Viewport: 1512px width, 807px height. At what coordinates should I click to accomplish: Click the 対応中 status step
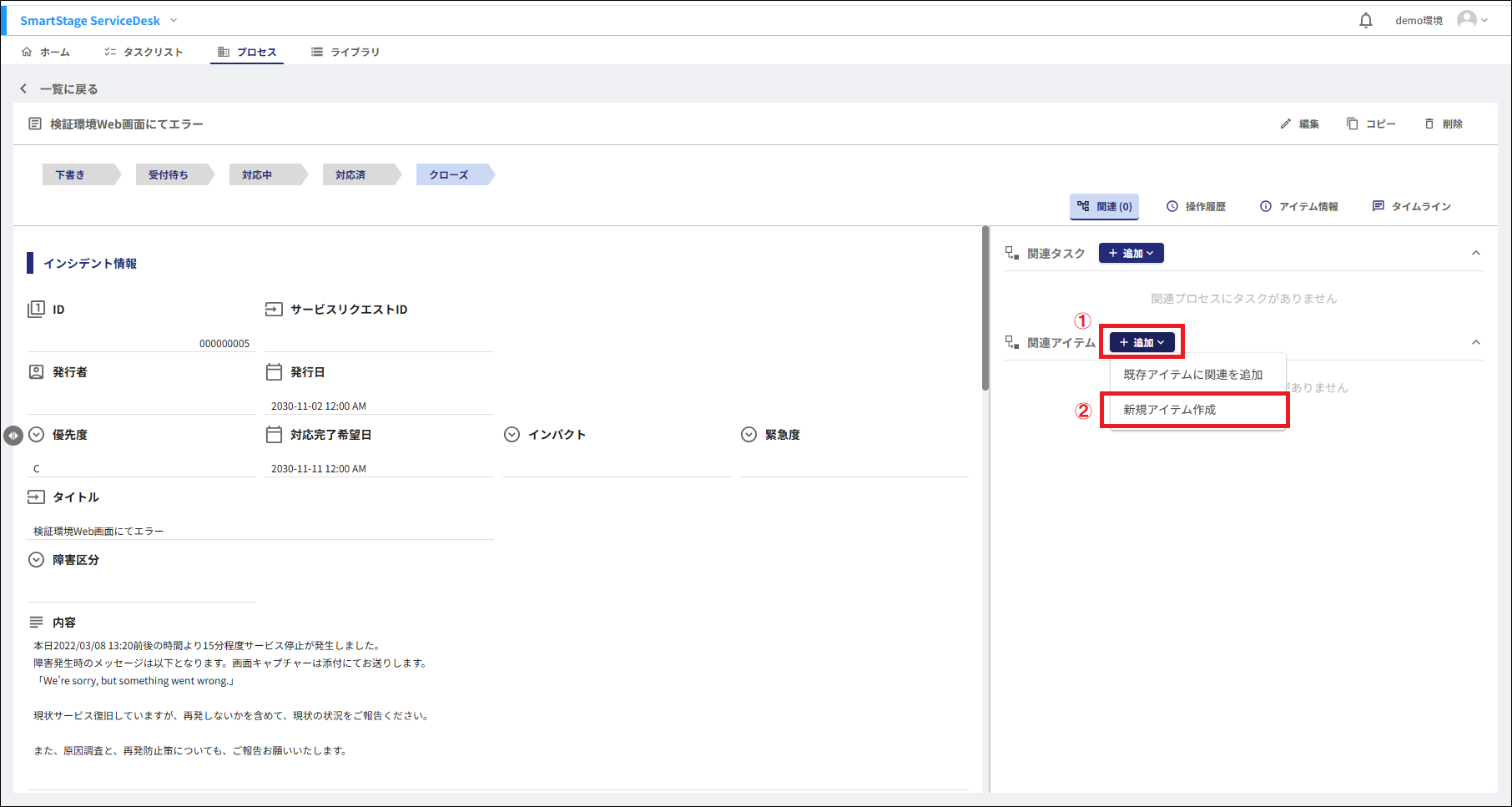(x=257, y=174)
